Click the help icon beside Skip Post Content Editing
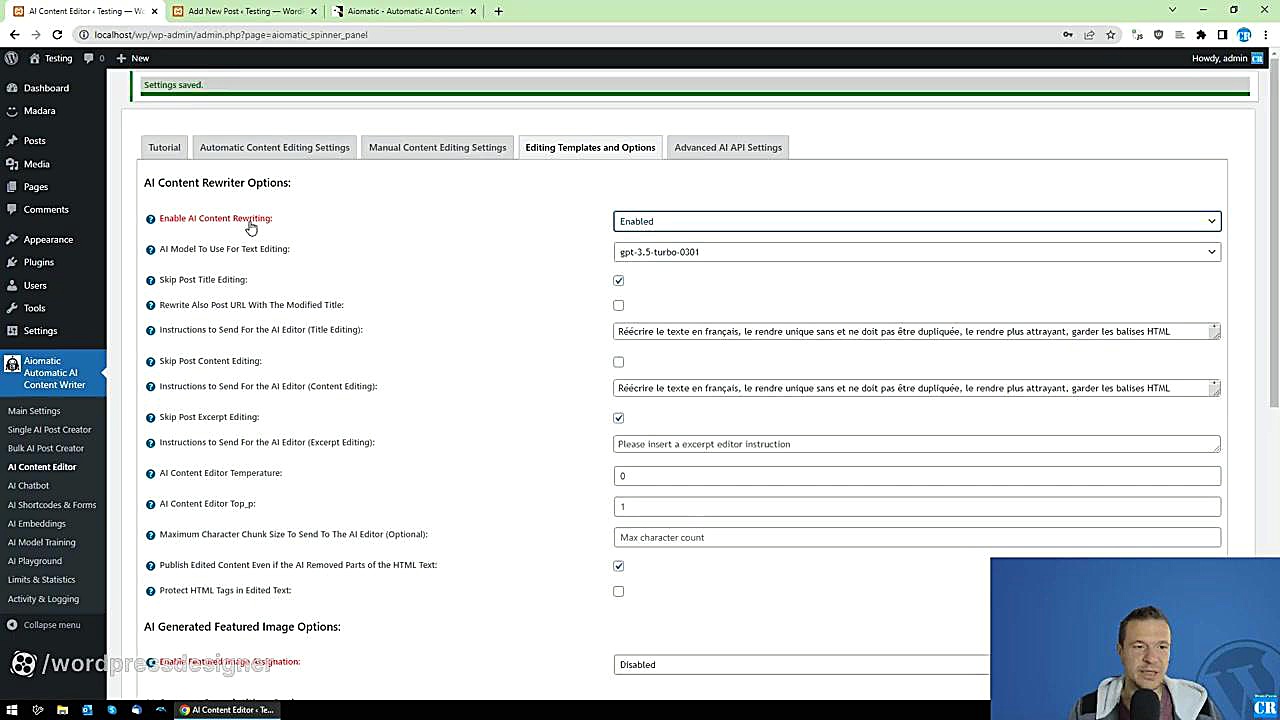1280x720 pixels. pos(151,362)
